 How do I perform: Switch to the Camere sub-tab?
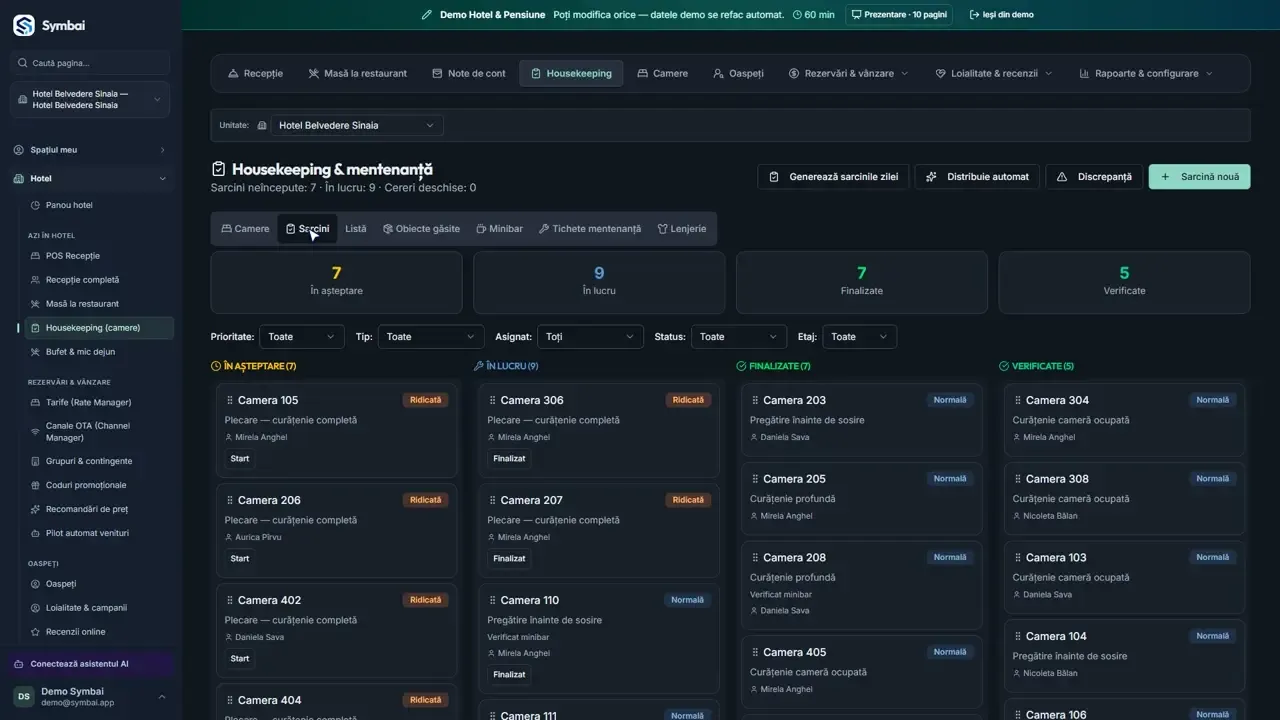point(245,229)
